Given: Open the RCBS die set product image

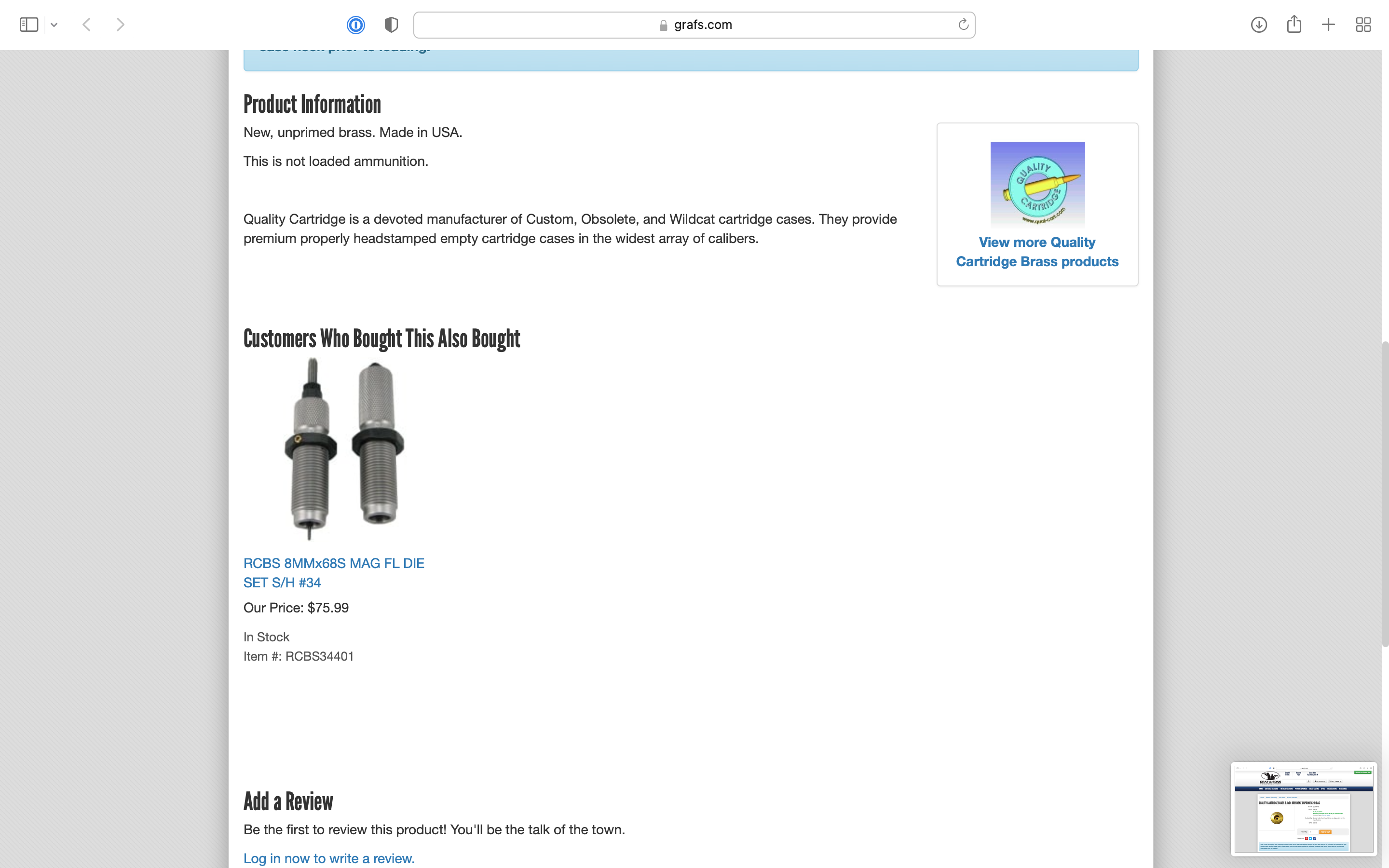Looking at the screenshot, I should point(344,449).
